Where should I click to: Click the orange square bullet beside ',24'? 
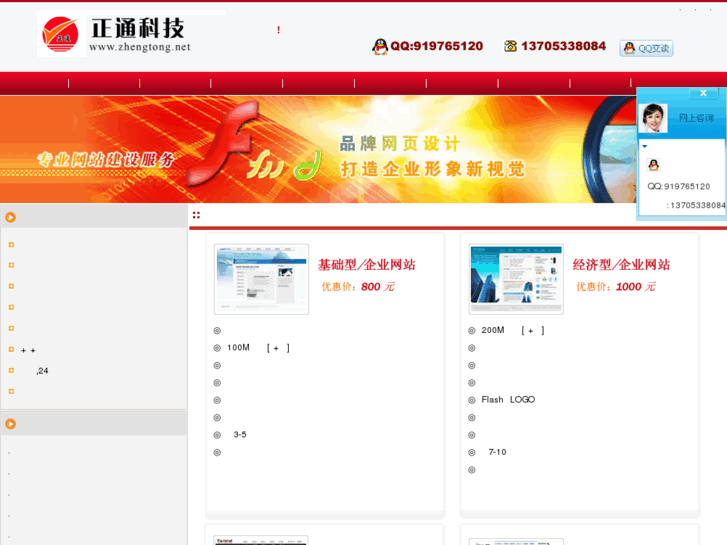(x=11, y=370)
